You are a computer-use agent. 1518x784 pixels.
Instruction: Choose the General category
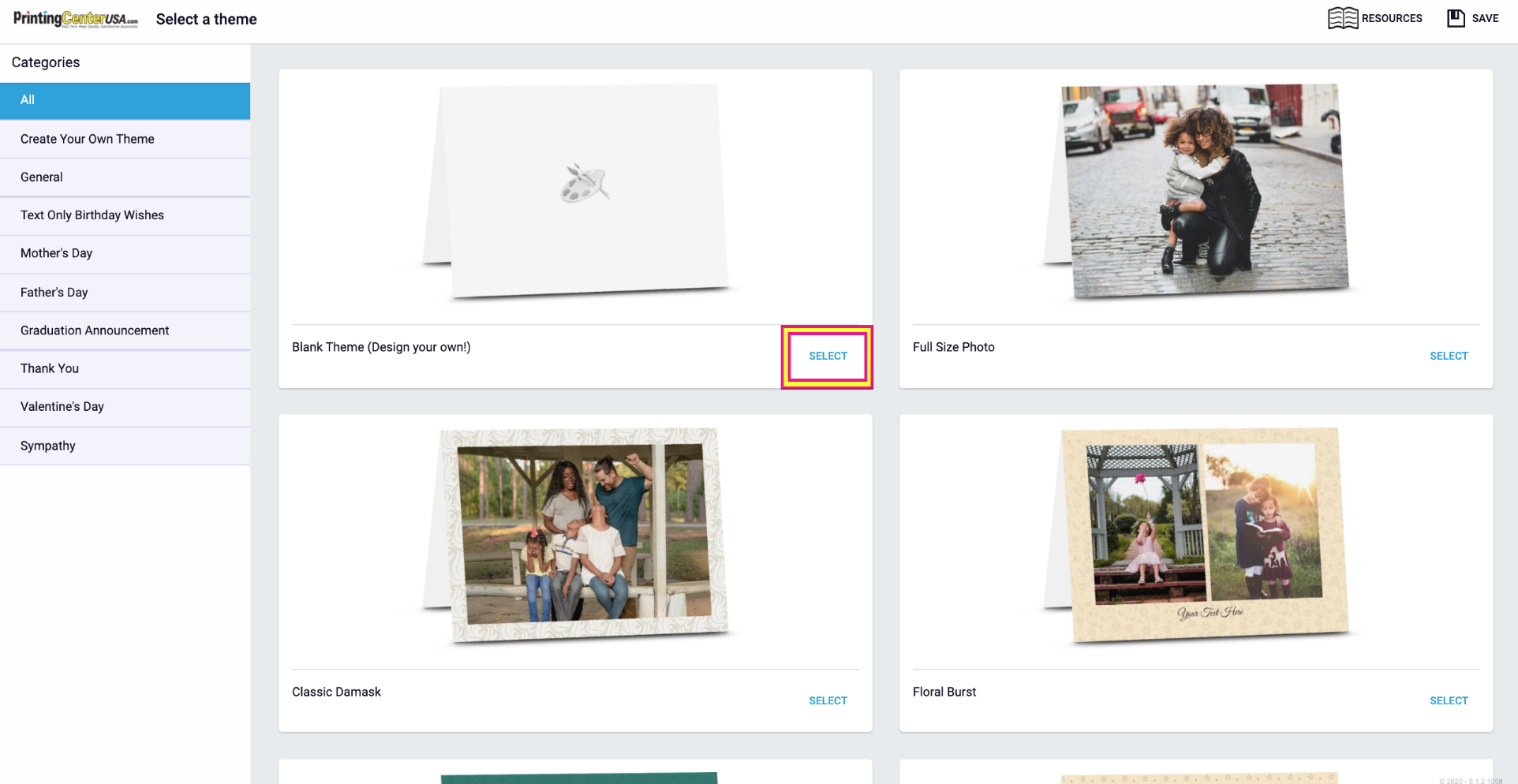[125, 177]
